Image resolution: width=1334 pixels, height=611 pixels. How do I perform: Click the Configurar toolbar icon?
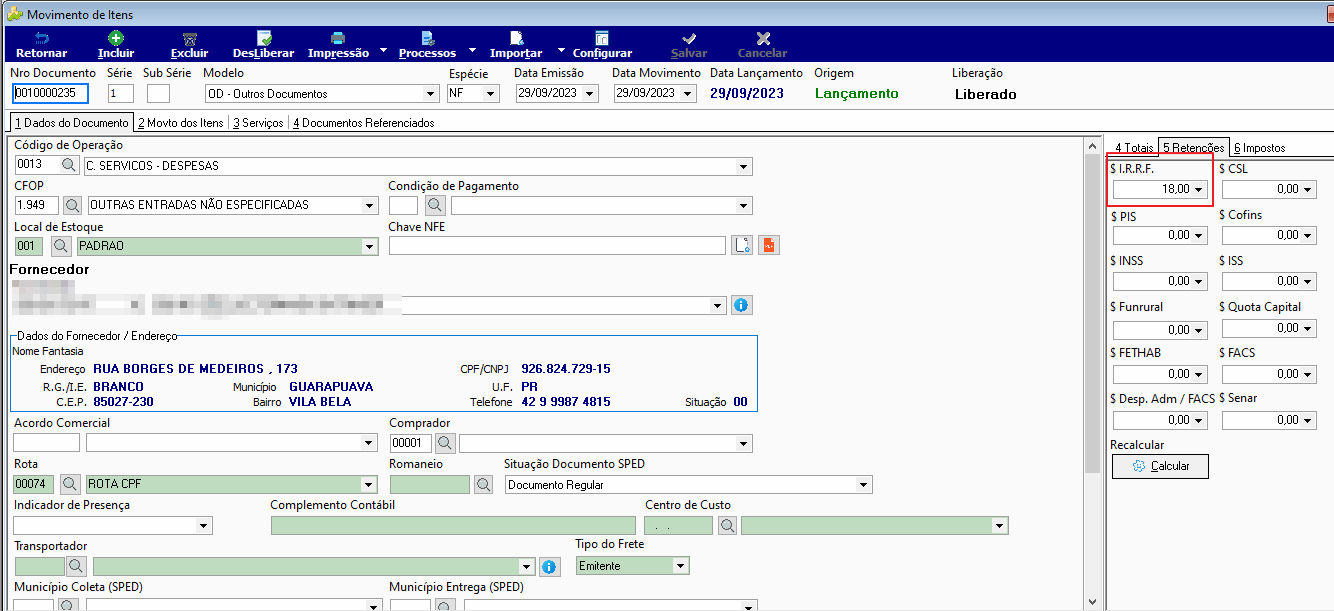tap(602, 38)
